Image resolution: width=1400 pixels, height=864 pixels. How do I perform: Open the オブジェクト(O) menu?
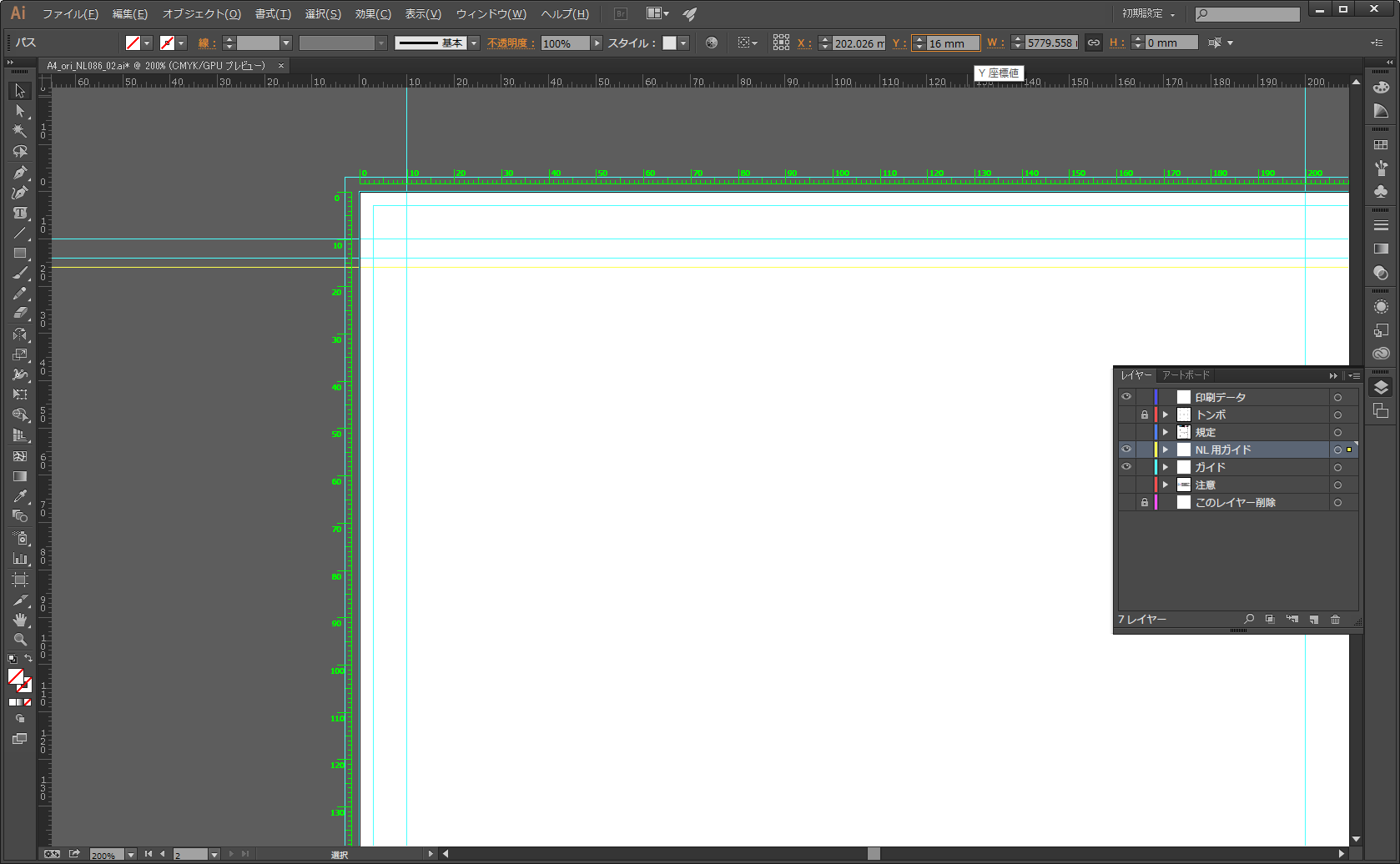tap(202, 14)
